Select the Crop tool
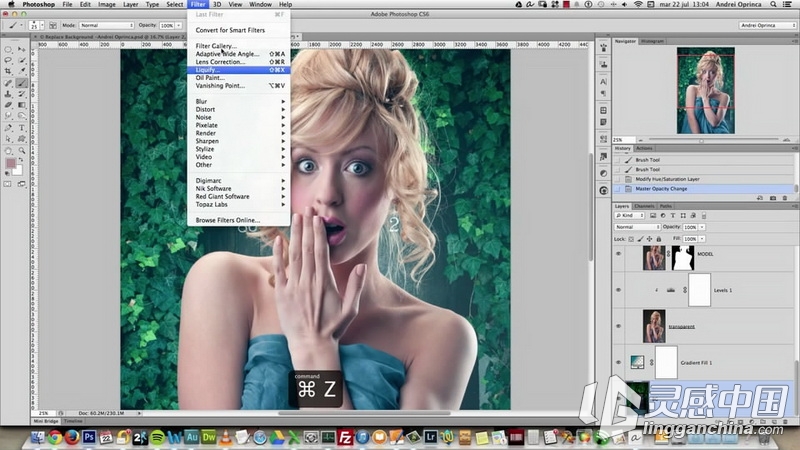The image size is (800, 450). point(8,71)
